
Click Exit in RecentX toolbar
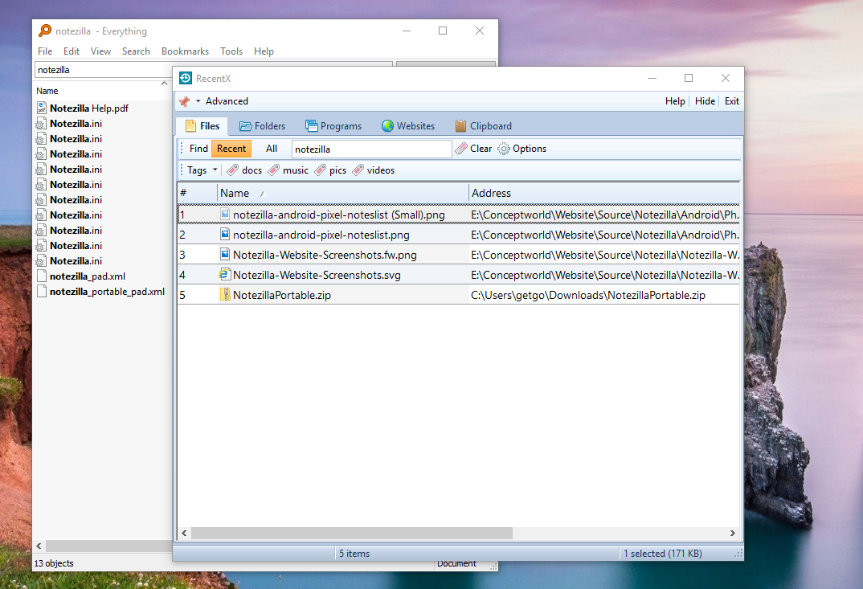(x=731, y=101)
